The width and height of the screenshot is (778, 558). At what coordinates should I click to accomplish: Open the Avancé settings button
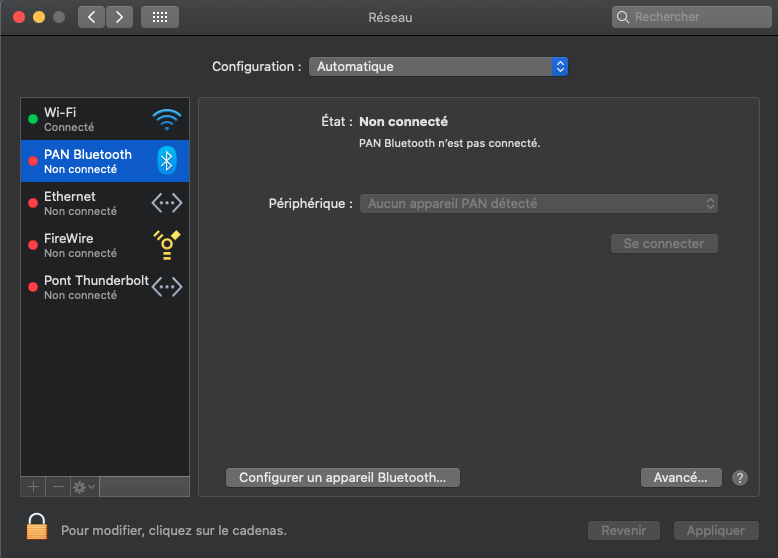[x=680, y=478]
